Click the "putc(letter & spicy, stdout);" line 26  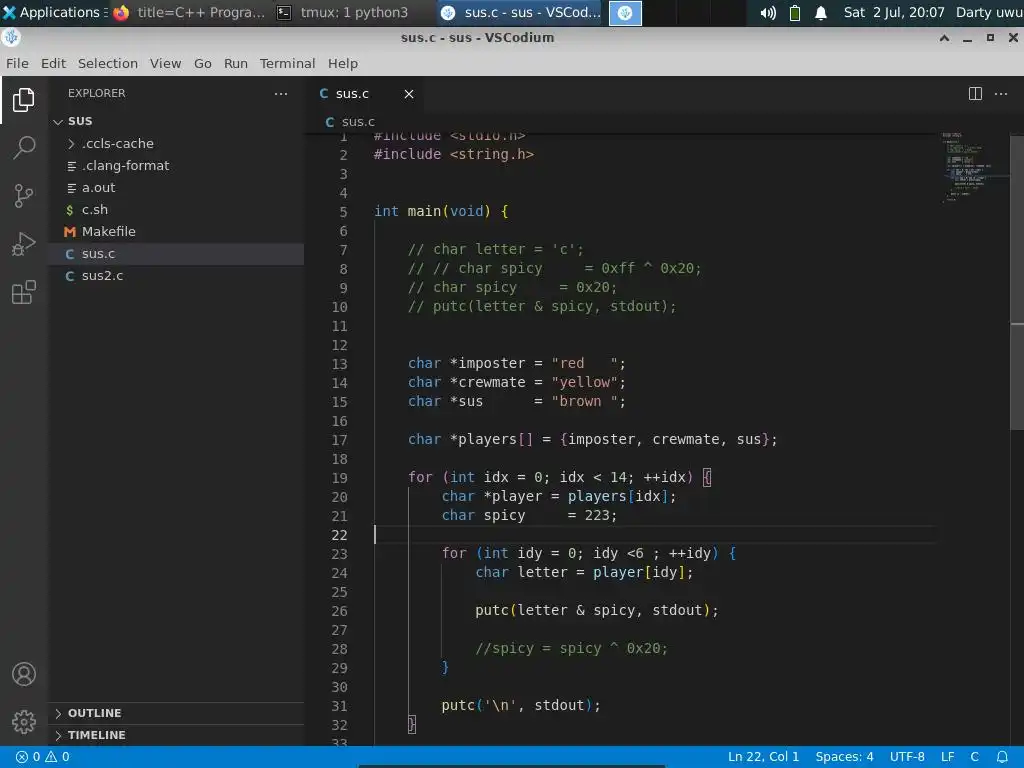click(596, 611)
